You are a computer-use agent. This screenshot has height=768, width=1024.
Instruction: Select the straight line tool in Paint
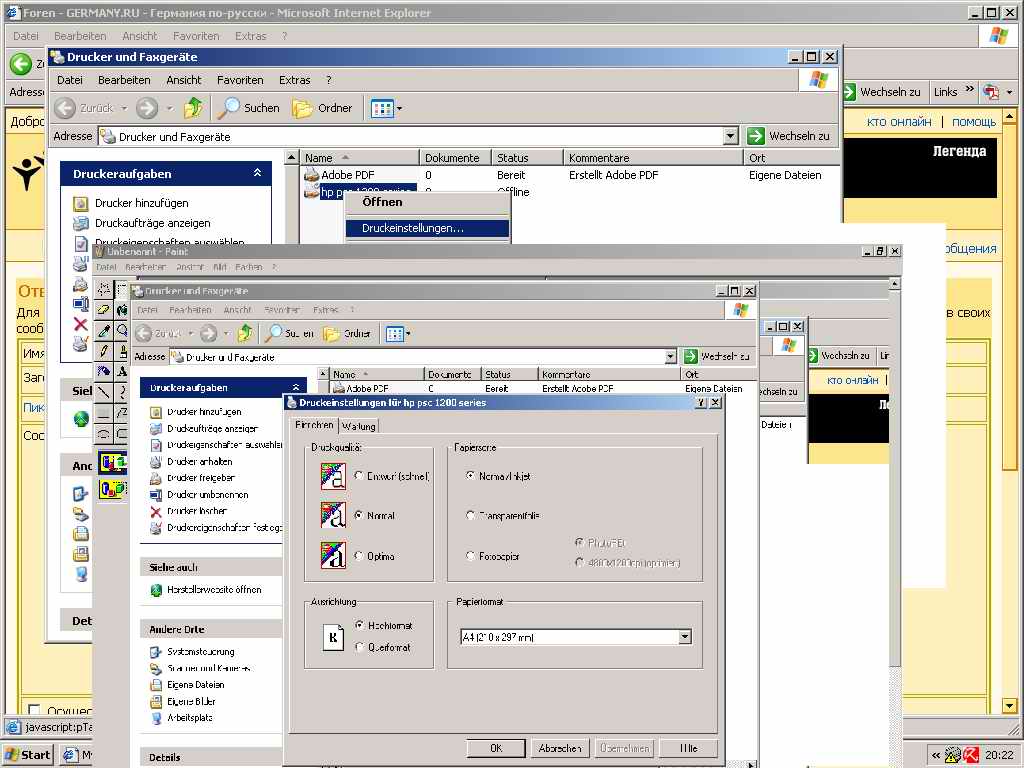click(x=104, y=392)
